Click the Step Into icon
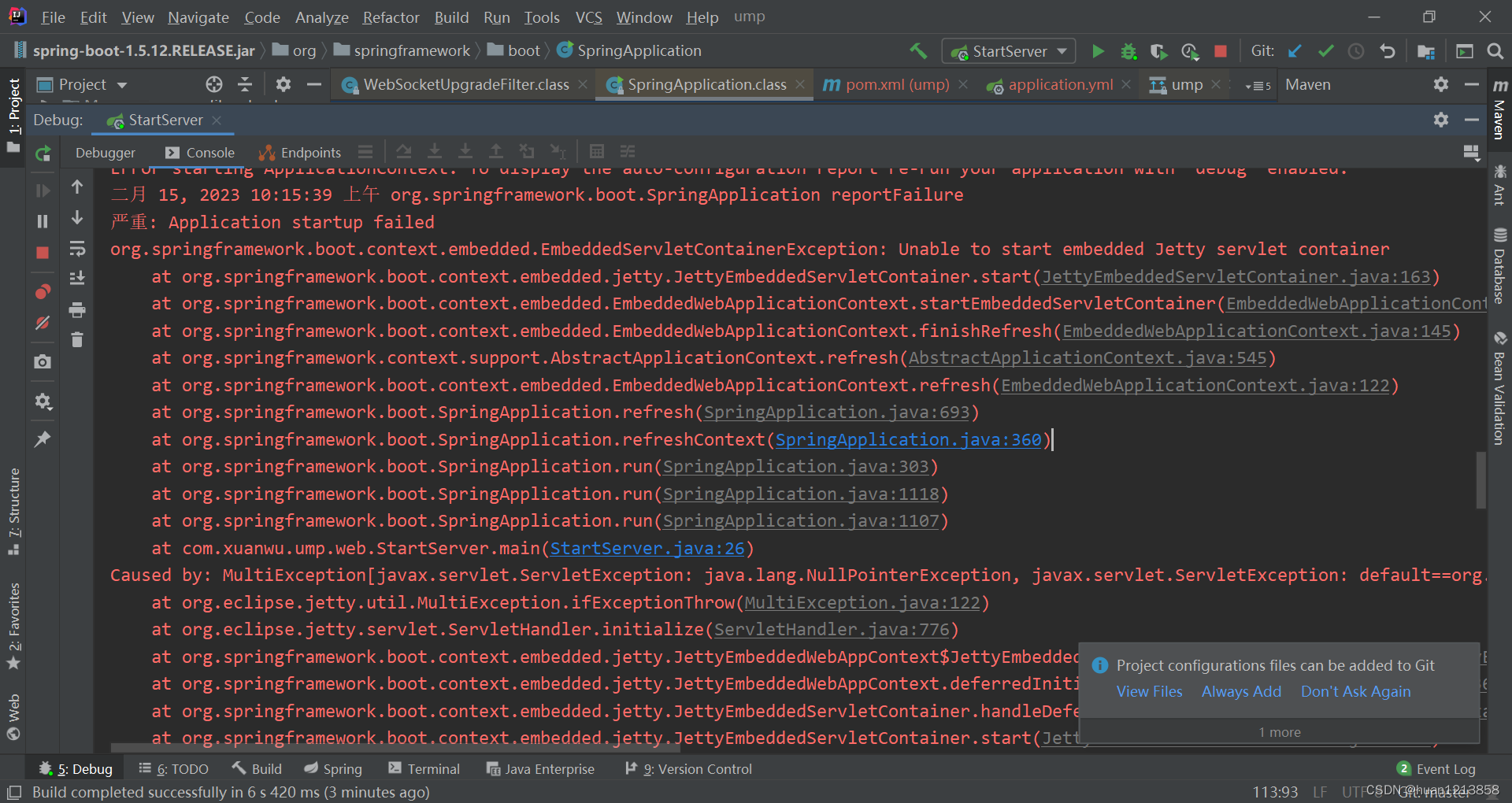This screenshot has width=1512, height=803. point(435,151)
